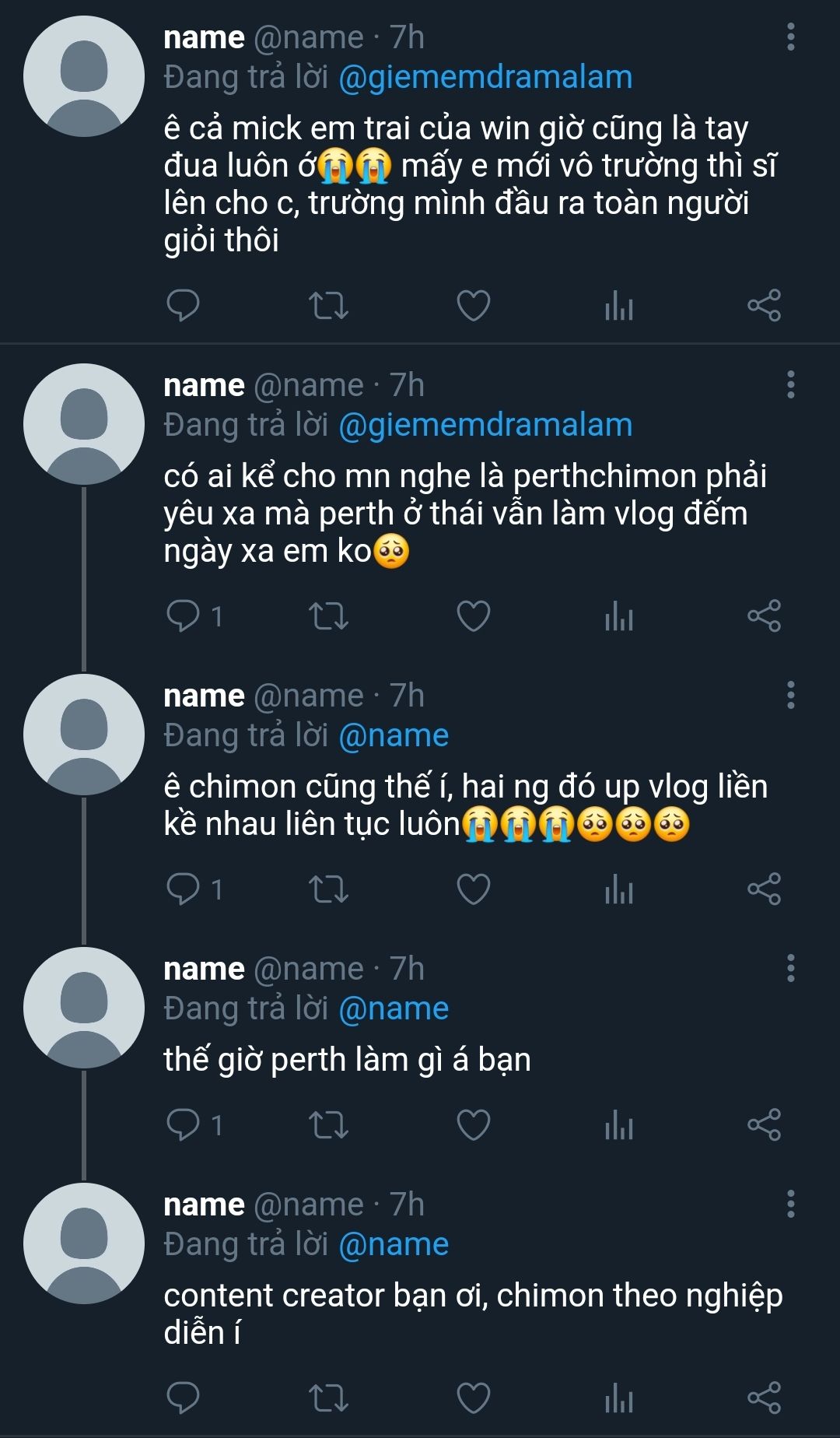Open profile avatar of the first tweet
Image resolution: width=840 pixels, height=1438 pixels.
(x=84, y=77)
